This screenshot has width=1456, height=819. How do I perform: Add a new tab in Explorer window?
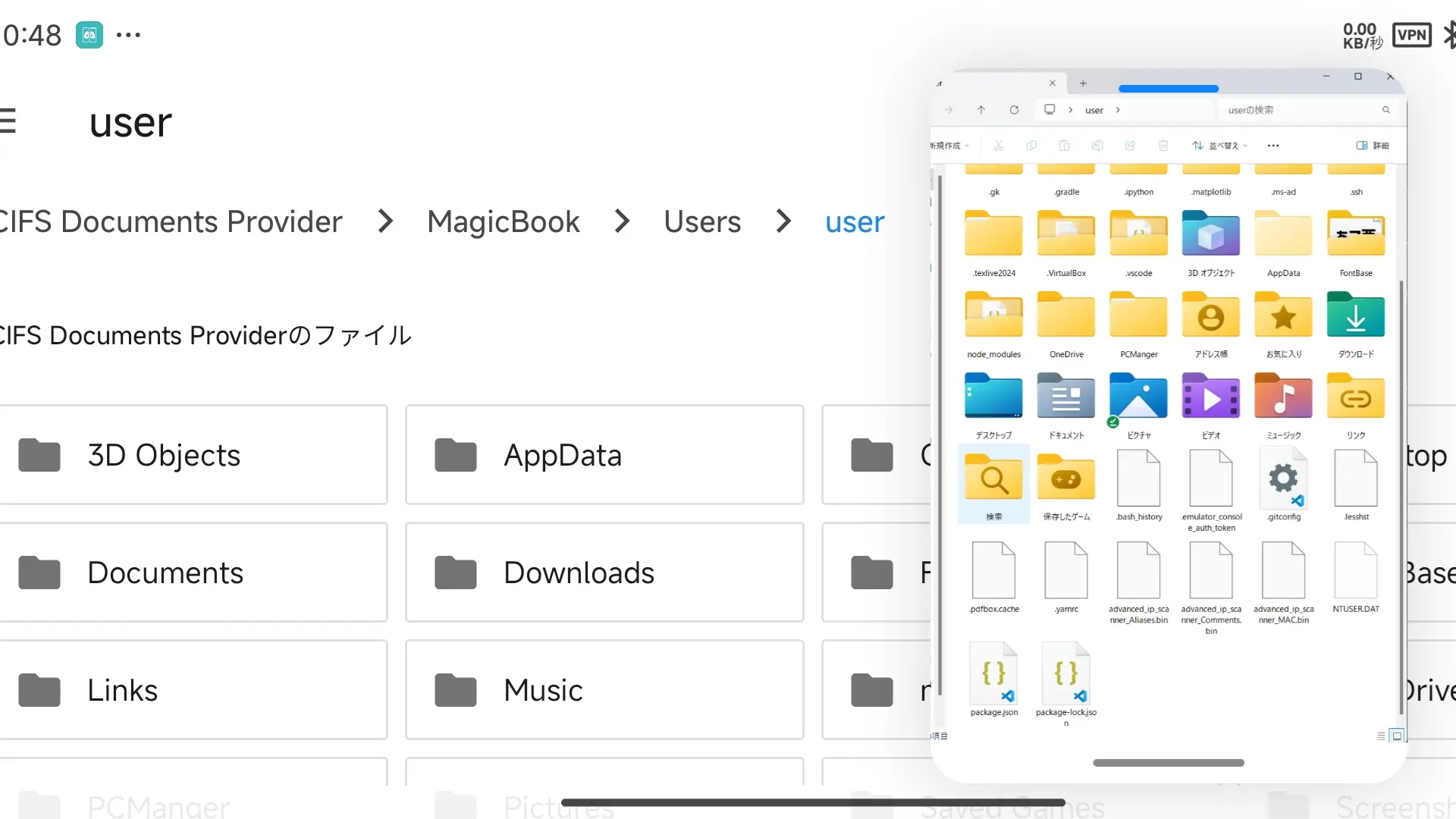1083,83
